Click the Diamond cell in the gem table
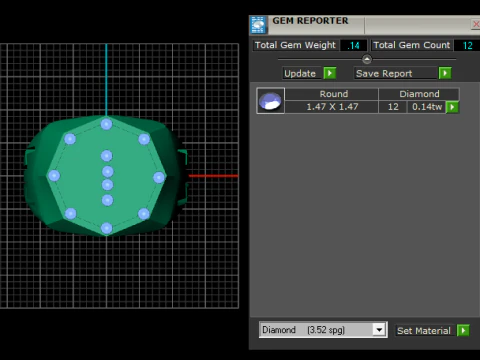Image resolution: width=480 pixels, height=360 pixels. [419, 94]
